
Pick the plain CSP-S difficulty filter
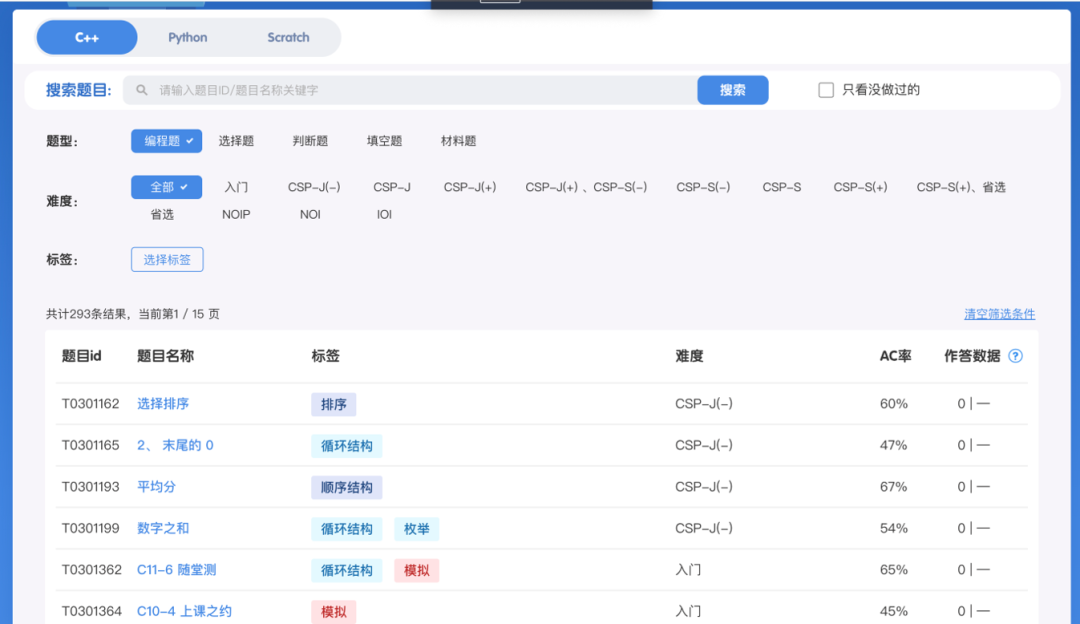(x=782, y=187)
